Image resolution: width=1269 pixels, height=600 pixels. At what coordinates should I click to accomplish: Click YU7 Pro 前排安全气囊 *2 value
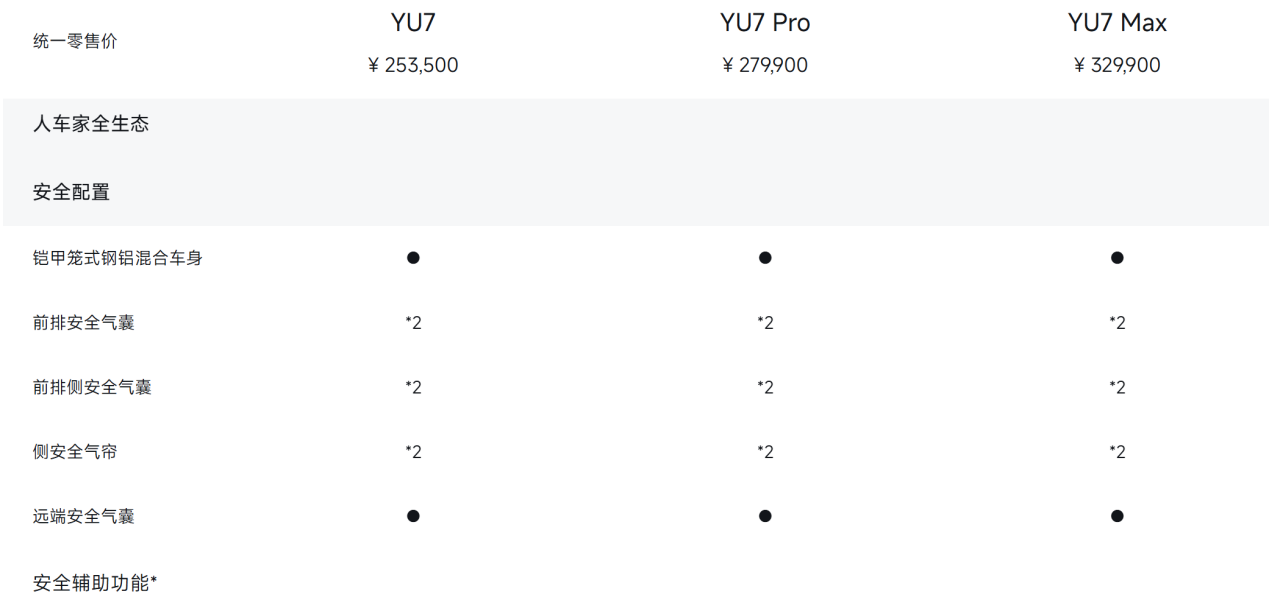coord(765,323)
